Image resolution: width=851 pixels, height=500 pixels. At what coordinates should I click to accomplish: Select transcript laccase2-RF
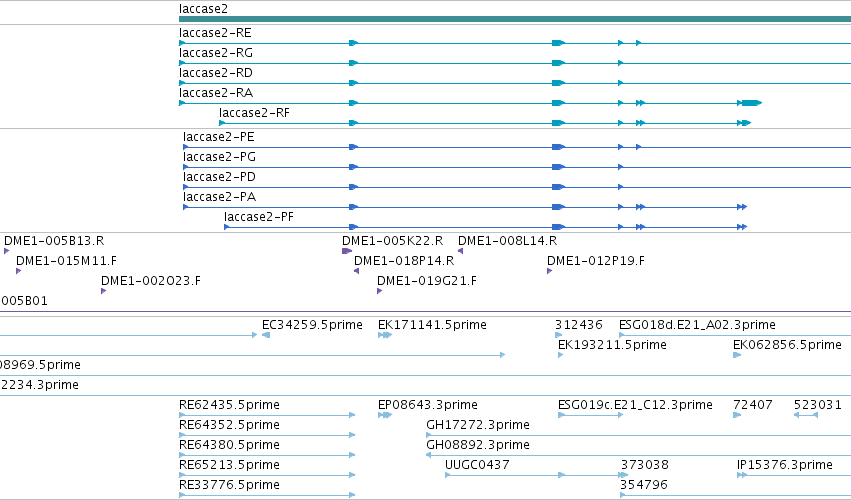coord(254,113)
